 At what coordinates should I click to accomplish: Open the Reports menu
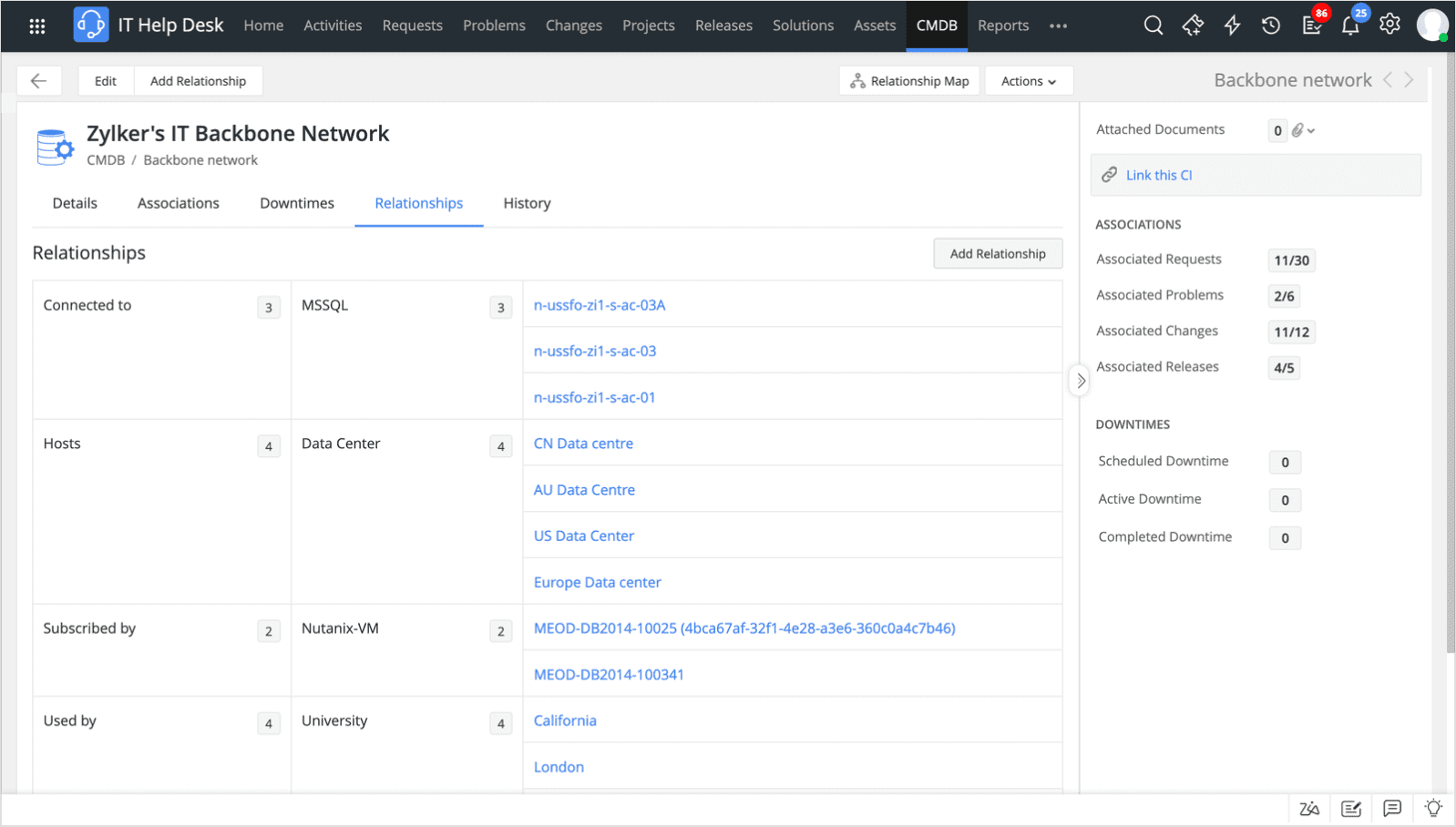tap(1003, 26)
